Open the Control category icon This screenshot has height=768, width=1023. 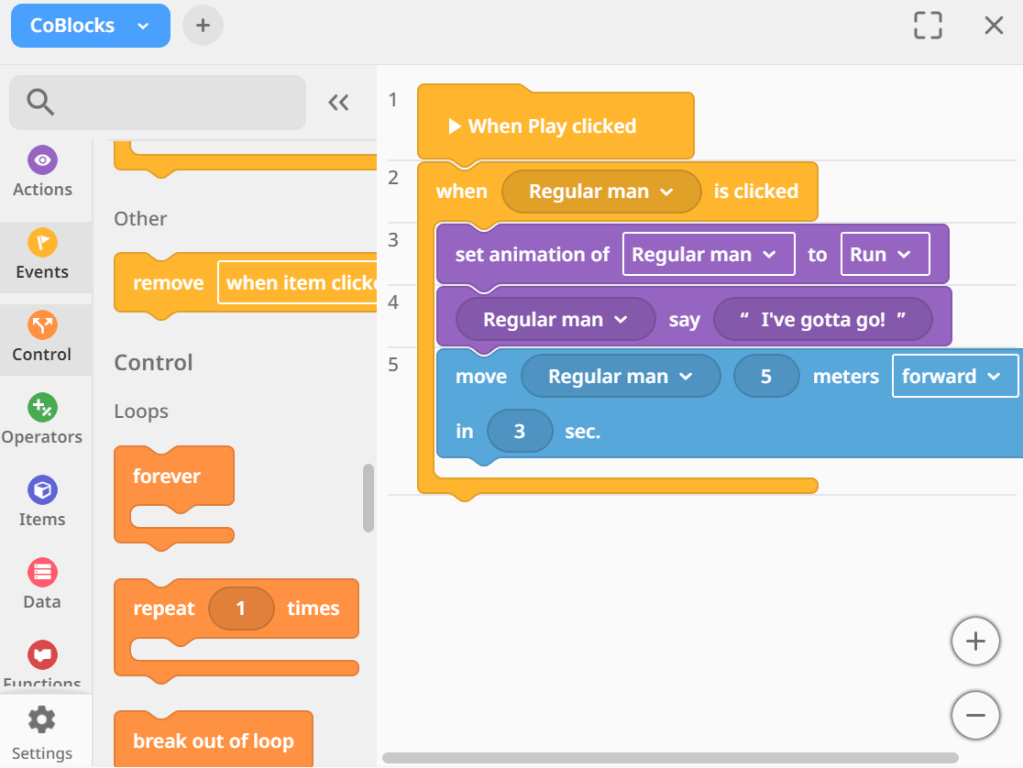(x=42, y=326)
